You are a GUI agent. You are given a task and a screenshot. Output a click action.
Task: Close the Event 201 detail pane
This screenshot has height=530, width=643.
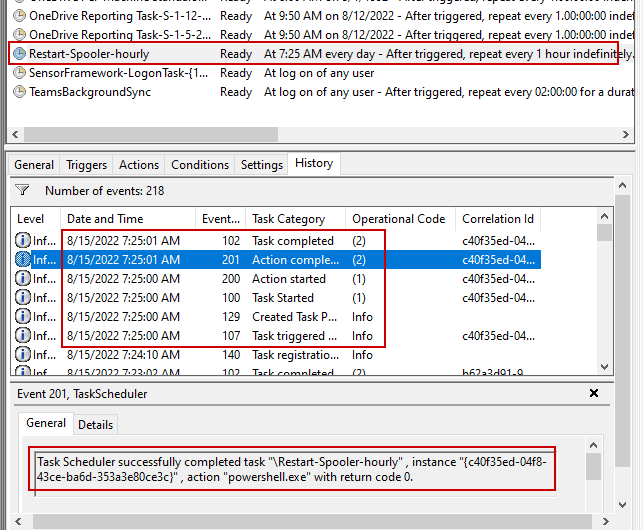click(x=594, y=394)
